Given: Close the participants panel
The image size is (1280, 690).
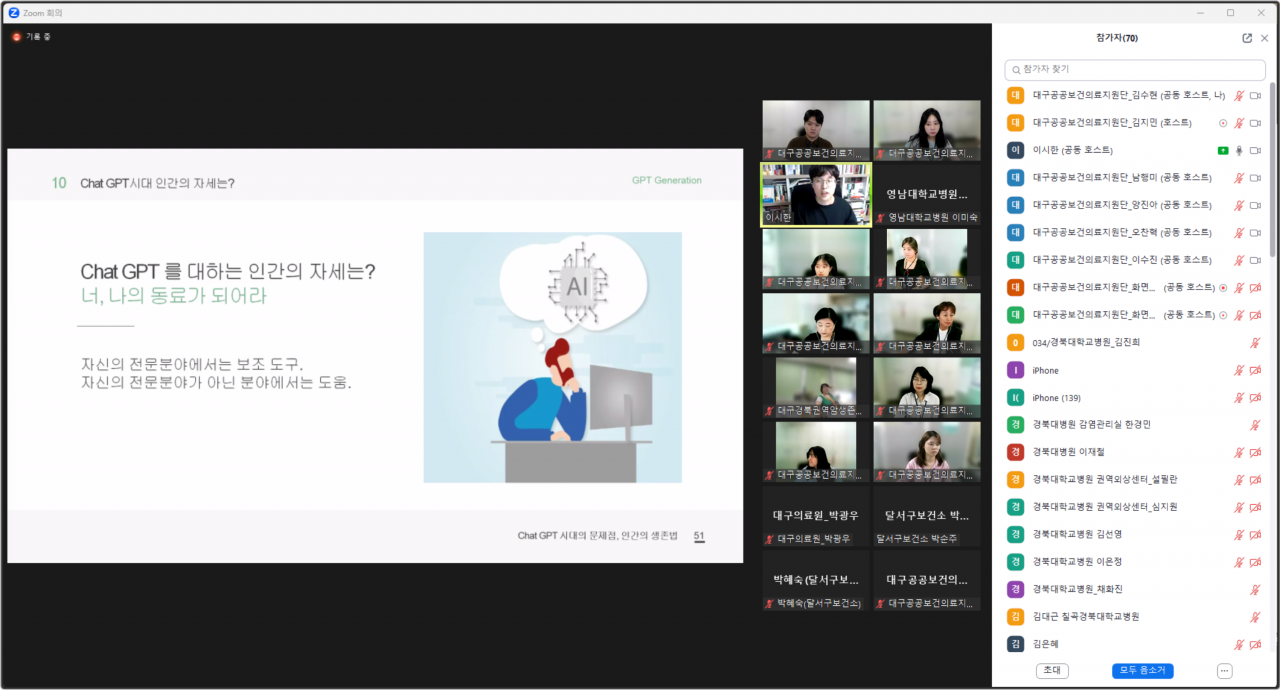Looking at the screenshot, I should (x=1265, y=38).
